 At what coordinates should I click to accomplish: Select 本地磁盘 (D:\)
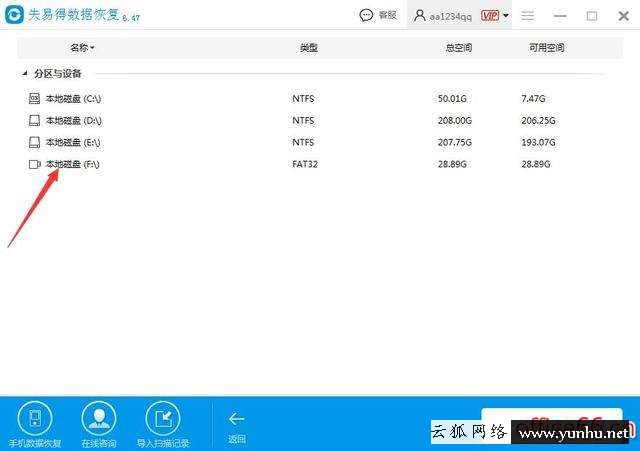73,120
